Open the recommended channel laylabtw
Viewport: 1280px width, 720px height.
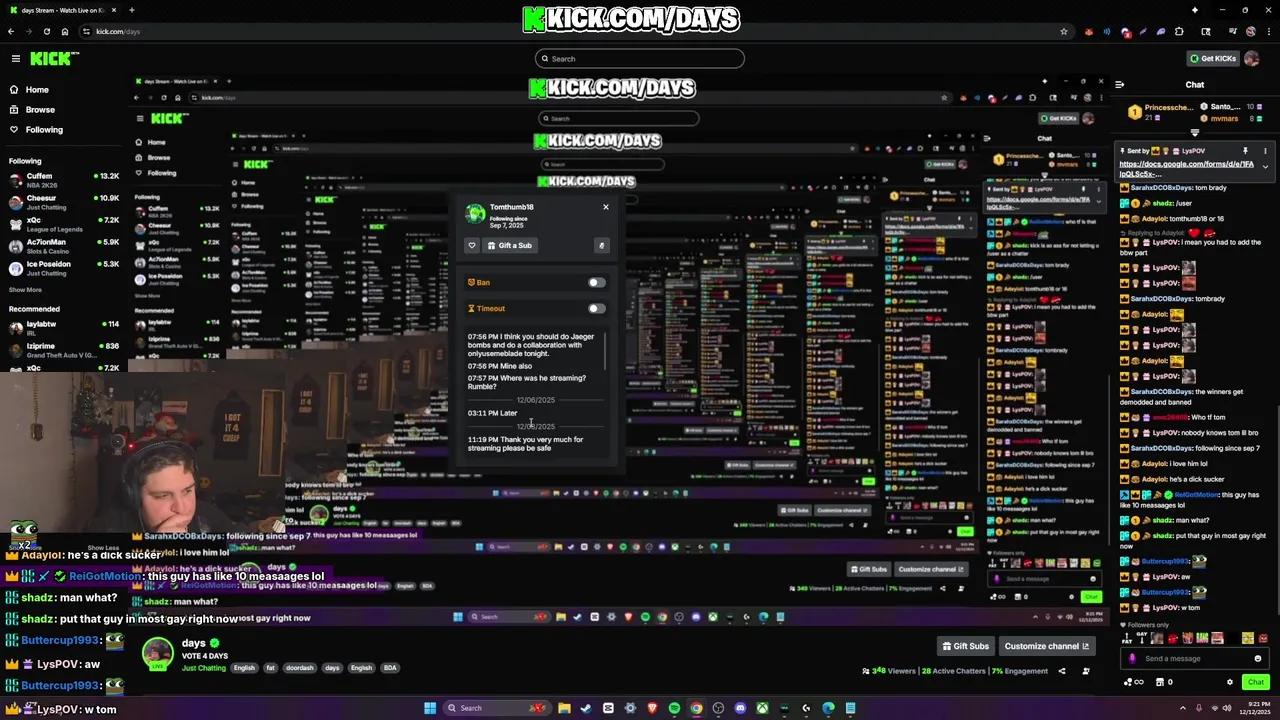pyautogui.click(x=64, y=328)
